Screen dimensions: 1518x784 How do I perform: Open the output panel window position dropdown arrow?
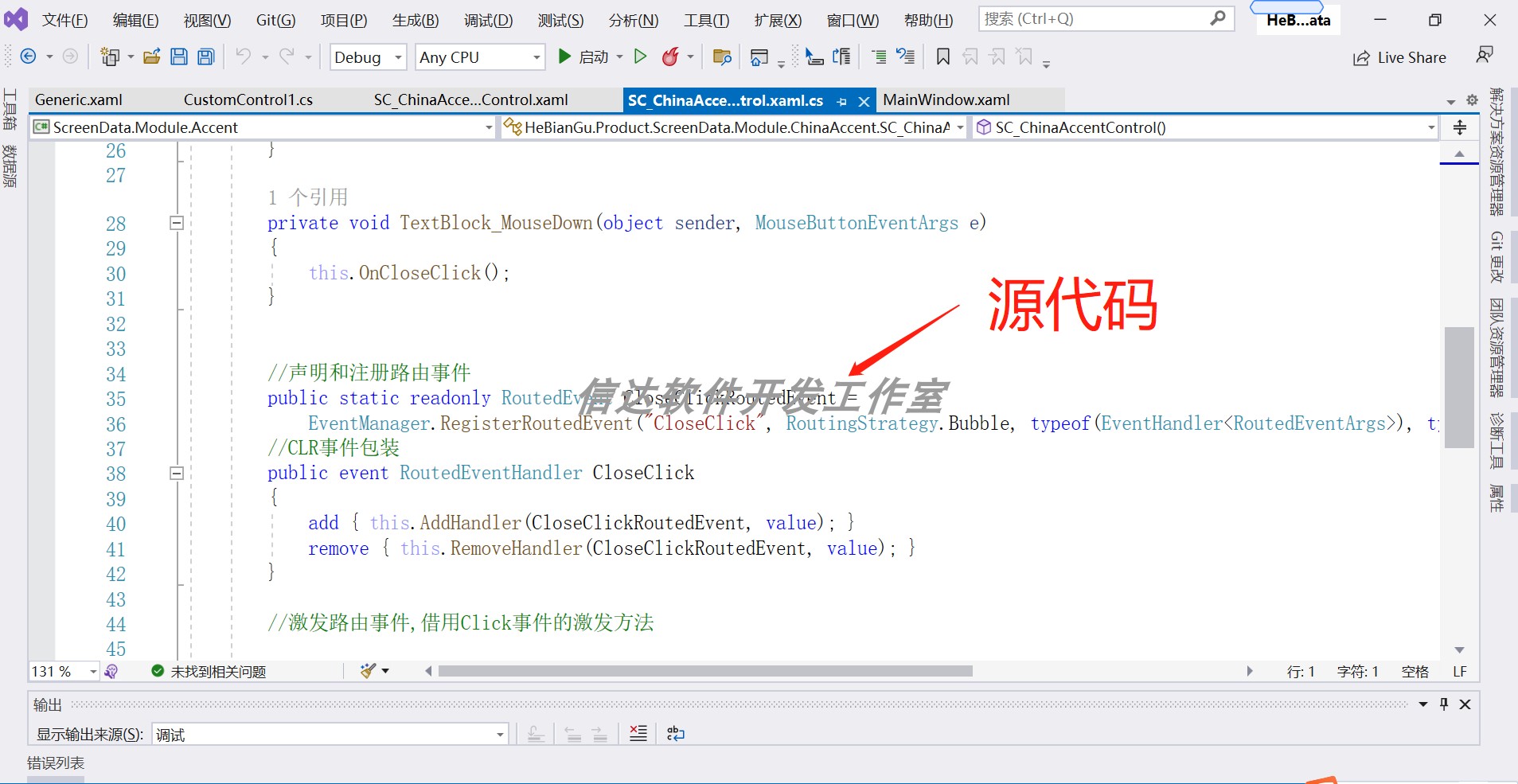(1423, 704)
